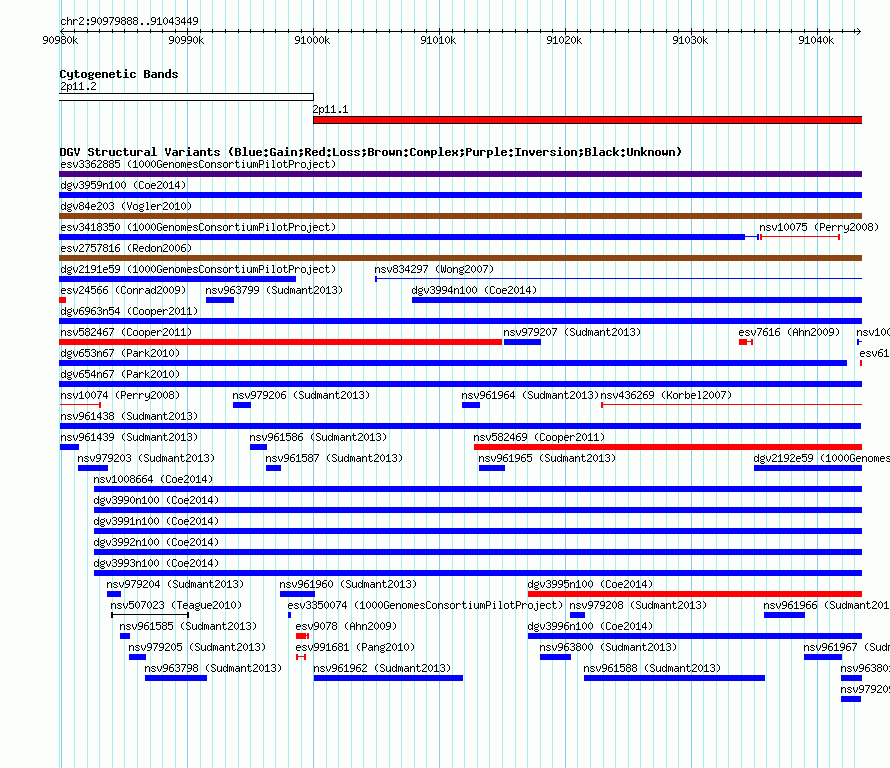Select the esv2757816 (Redon2006) variant label
Image resolution: width=890 pixels, height=768 pixels.
(x=126, y=249)
